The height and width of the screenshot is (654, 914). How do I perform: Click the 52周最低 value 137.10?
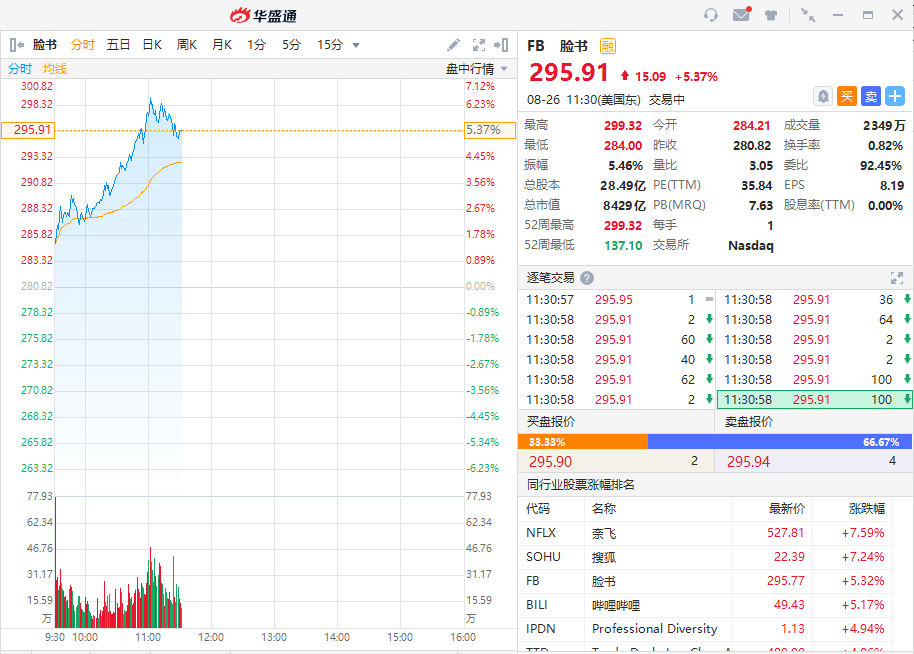623,245
